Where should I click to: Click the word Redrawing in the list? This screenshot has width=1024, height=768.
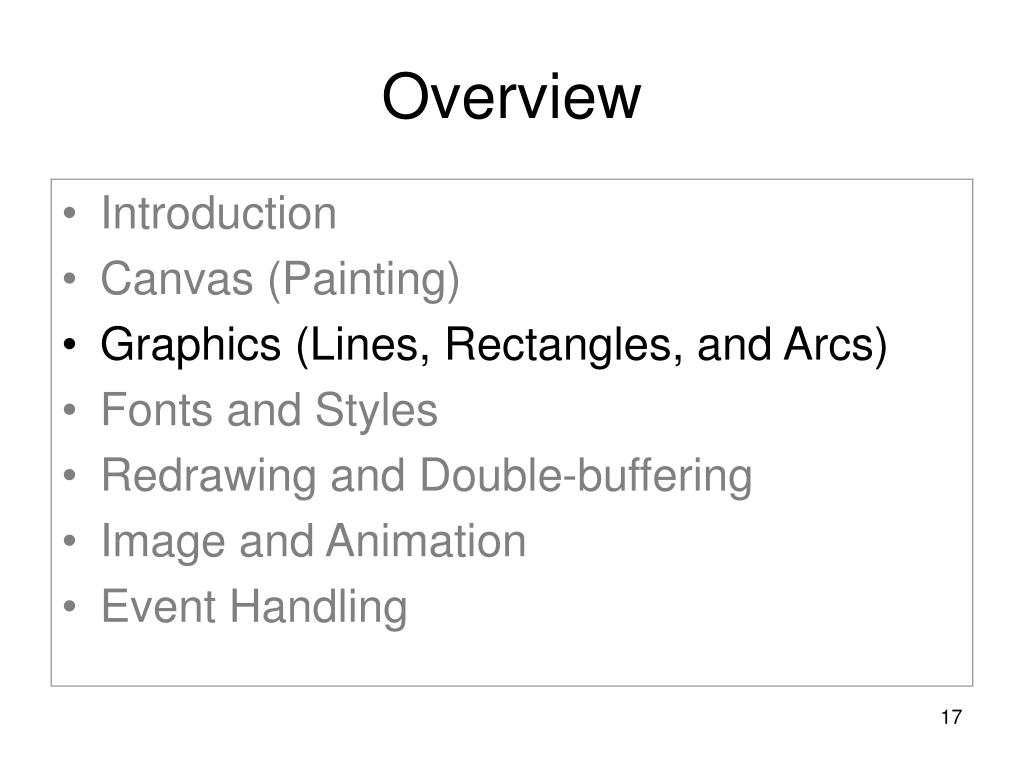point(209,476)
